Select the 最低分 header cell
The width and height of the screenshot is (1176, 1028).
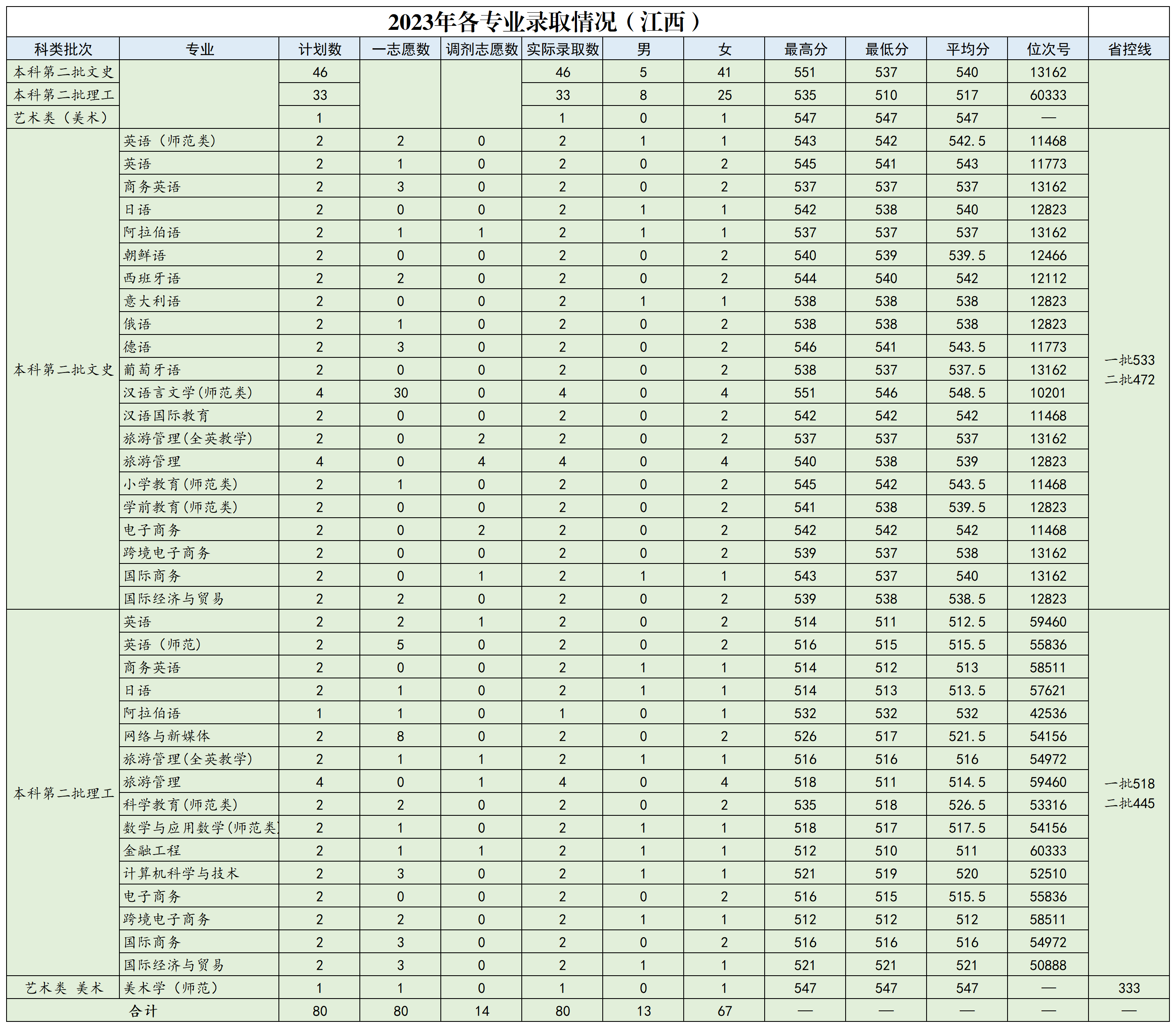pos(886,49)
